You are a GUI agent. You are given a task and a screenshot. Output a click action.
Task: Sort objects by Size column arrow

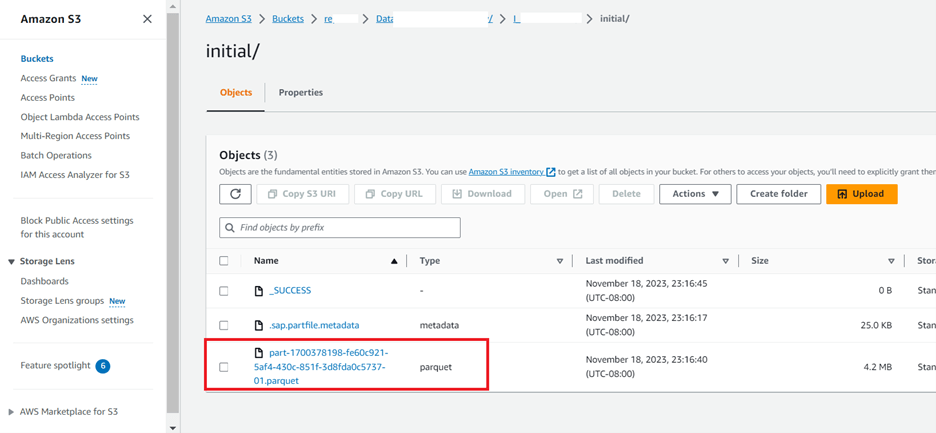pyautogui.click(x=891, y=261)
